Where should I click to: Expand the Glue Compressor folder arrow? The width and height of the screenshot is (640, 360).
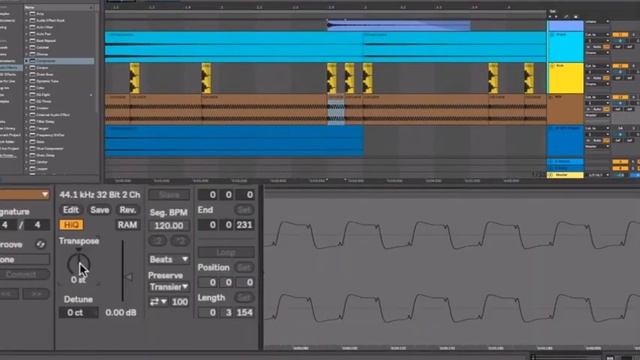click(27, 149)
